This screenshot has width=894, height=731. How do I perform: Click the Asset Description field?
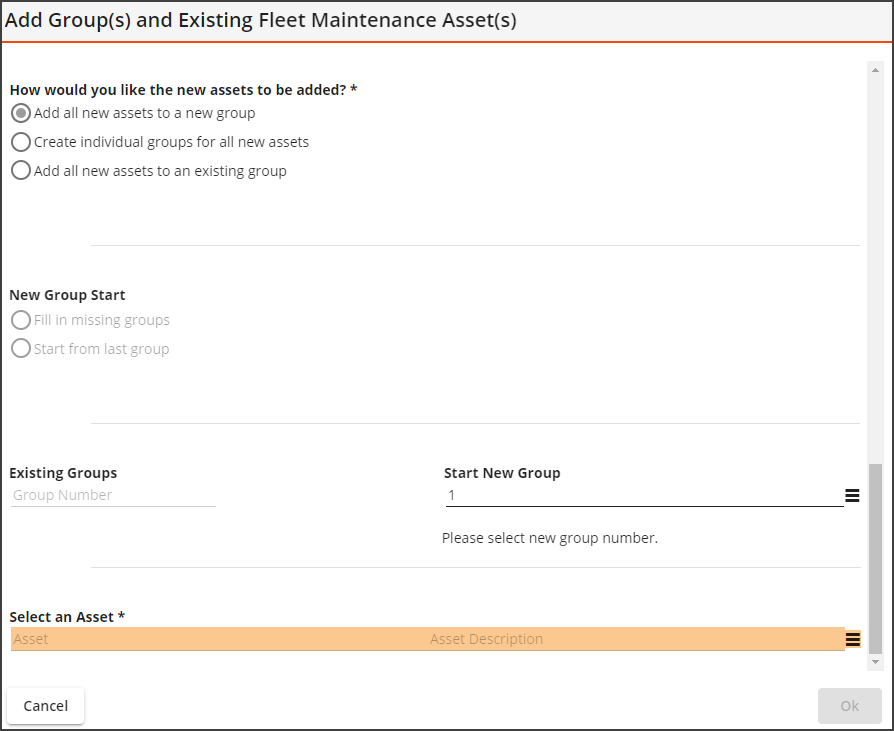(x=636, y=639)
